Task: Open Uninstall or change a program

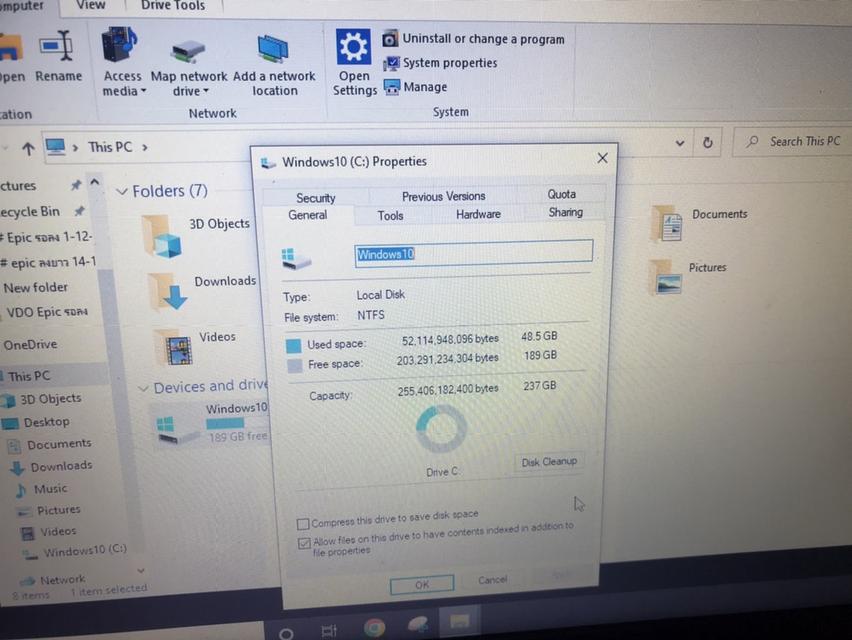Action: click(484, 39)
